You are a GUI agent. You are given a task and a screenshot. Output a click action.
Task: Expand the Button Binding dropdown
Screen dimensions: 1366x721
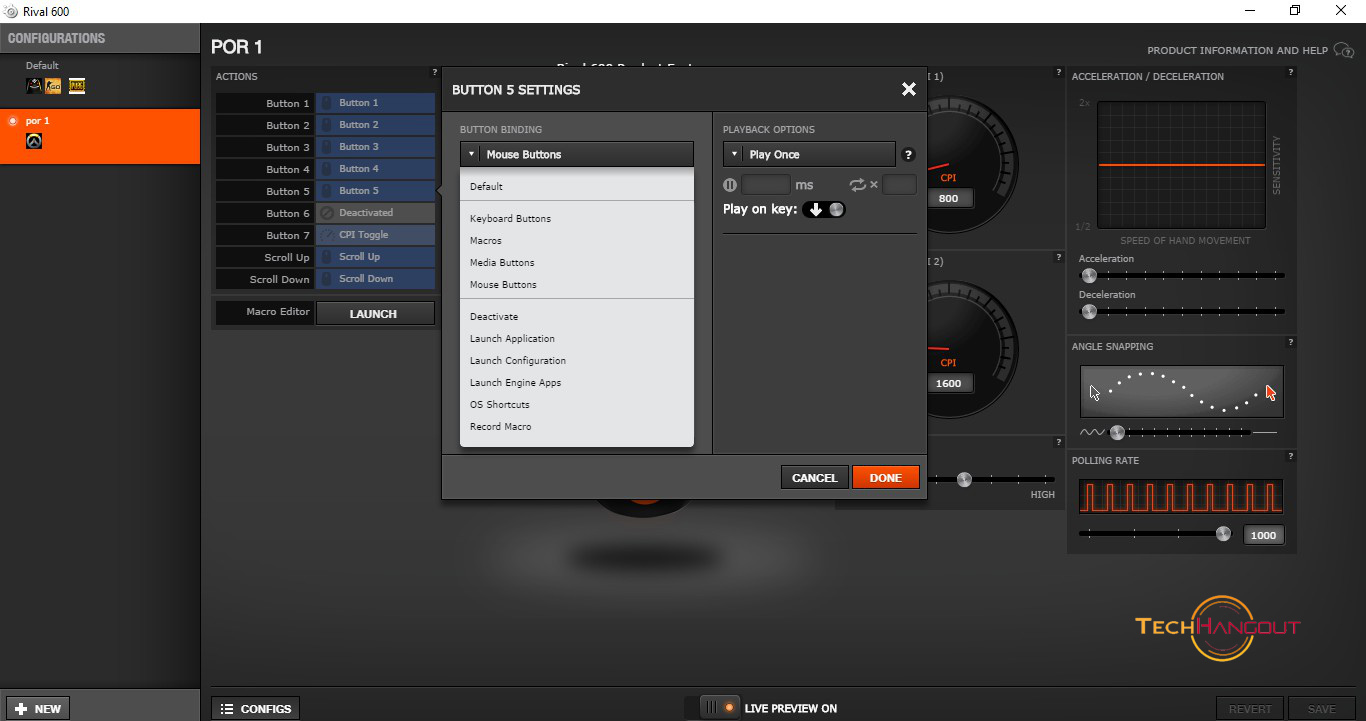point(577,154)
